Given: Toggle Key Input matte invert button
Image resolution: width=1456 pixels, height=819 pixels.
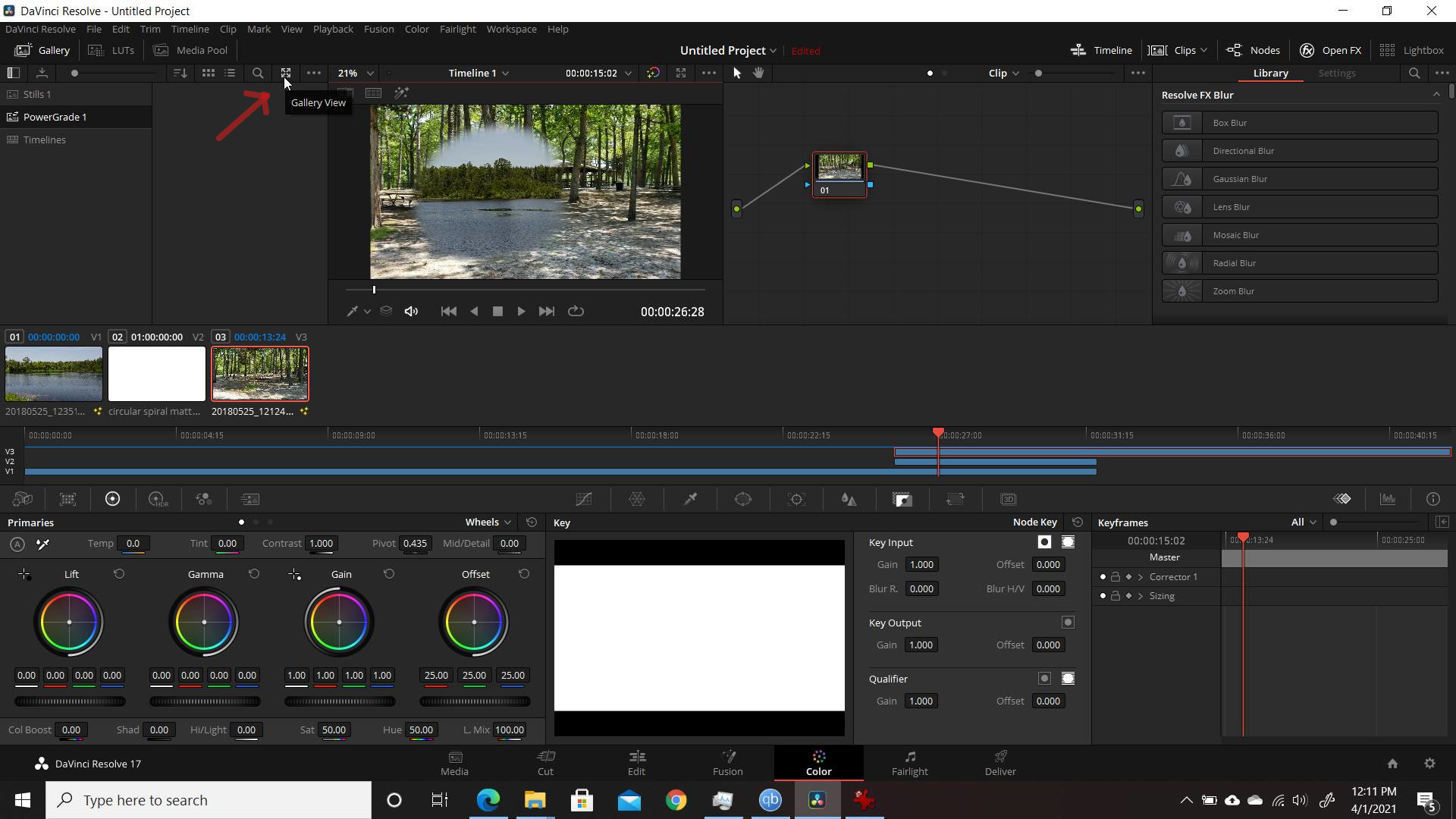Looking at the screenshot, I should [1044, 542].
